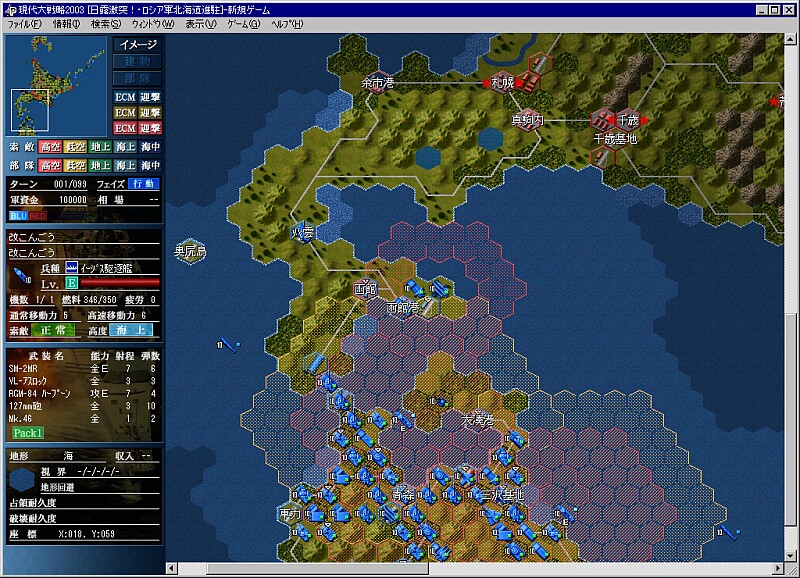The width and height of the screenshot is (800, 578).
Task: Open the ウィンドウ(W) menu
Action: (x=153, y=24)
